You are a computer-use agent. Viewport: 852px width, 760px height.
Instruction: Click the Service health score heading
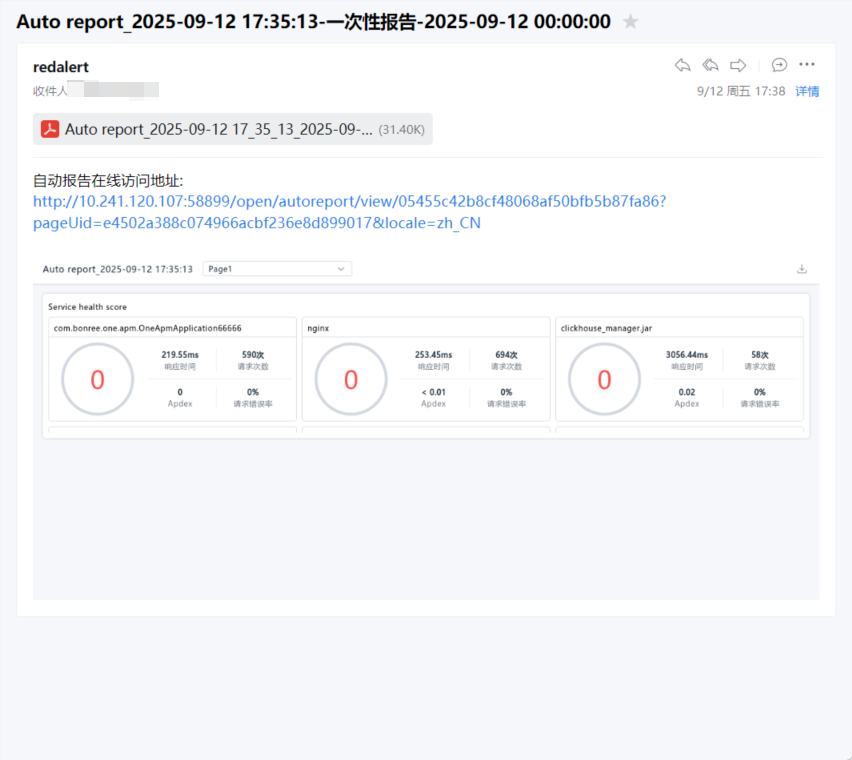pyautogui.click(x=88, y=307)
